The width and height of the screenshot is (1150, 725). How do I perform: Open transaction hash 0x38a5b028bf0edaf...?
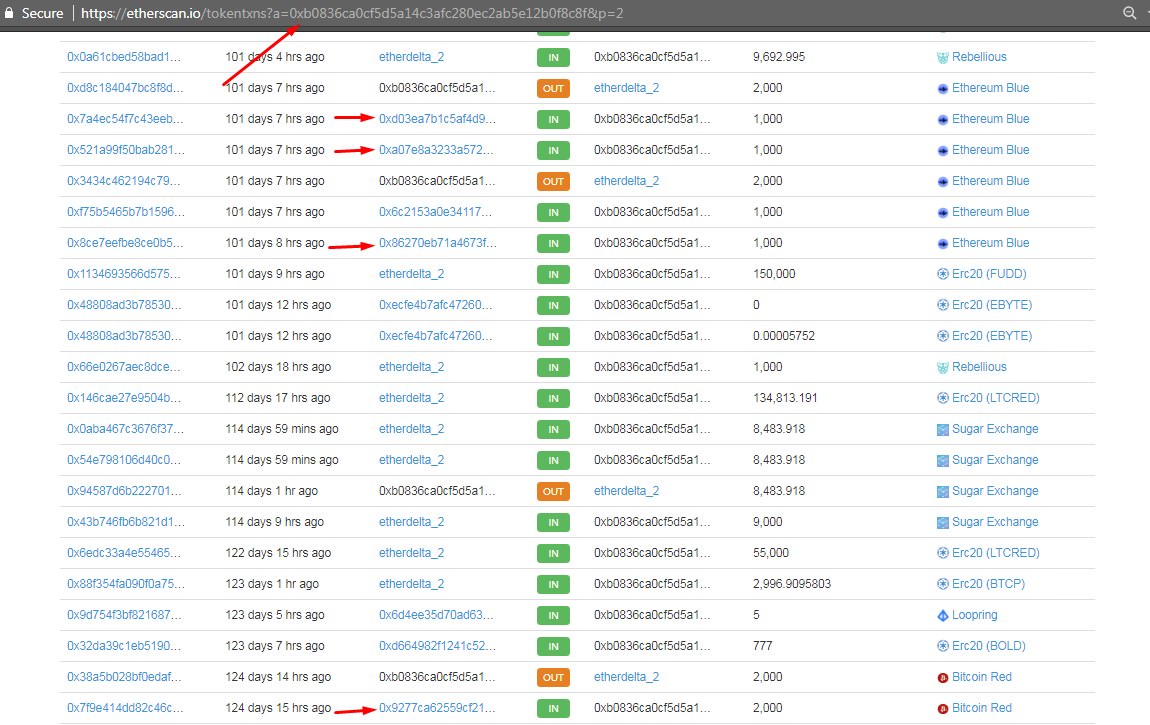(x=124, y=677)
